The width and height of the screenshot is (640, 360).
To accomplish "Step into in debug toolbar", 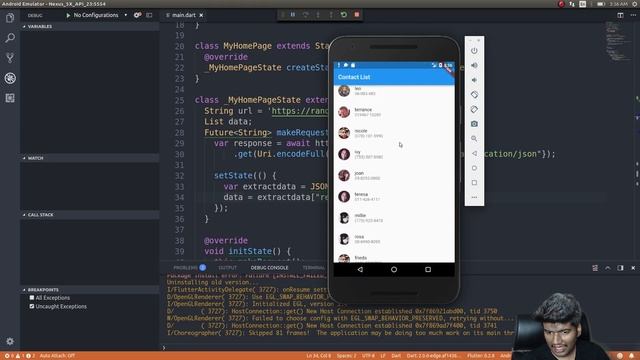I will (x=318, y=15).
